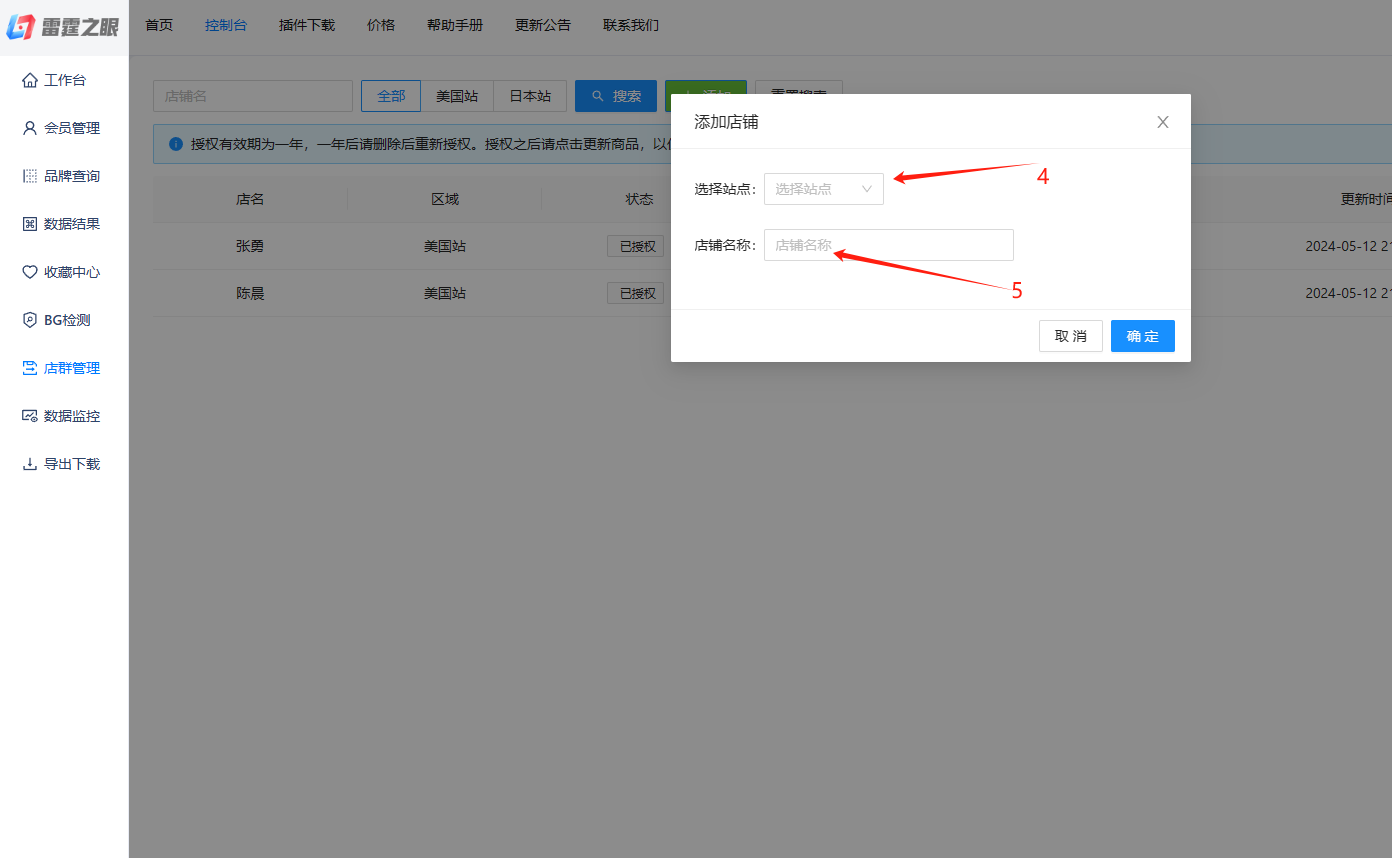1392x858 pixels.
Task: Click the 取消 button in dialog
Action: [1070, 336]
